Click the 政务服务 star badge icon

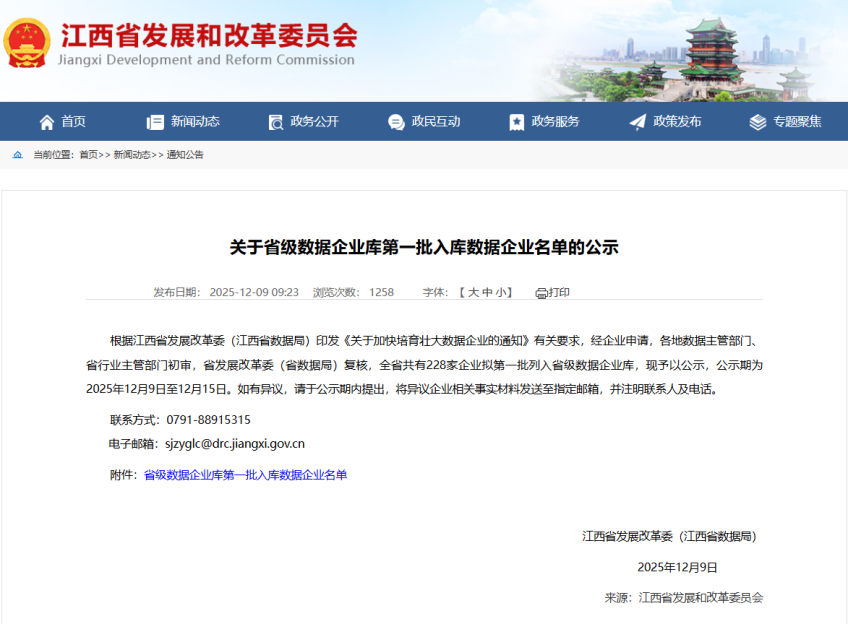[x=516, y=122]
